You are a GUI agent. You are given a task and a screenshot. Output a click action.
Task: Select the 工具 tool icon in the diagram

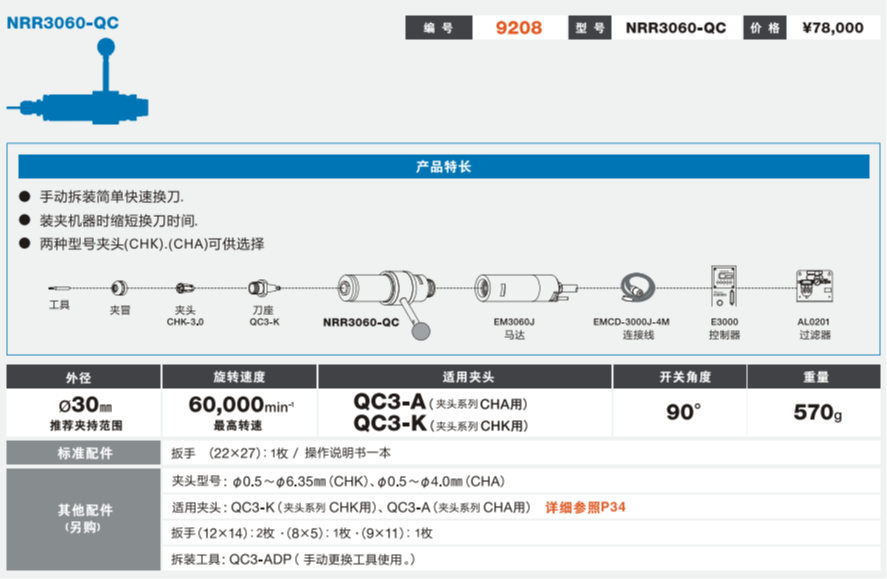click(60, 290)
